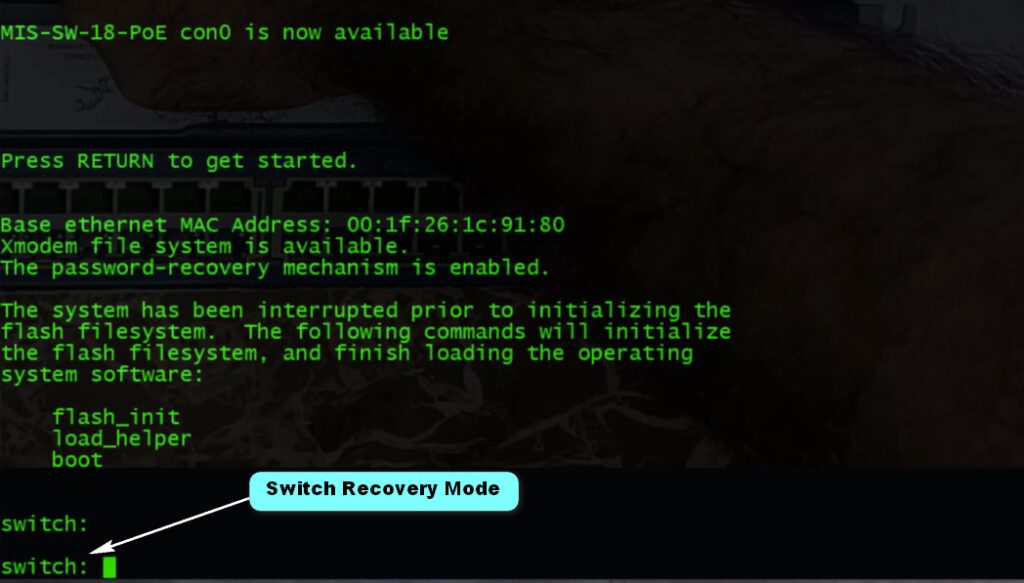Click the 'Base ethernet MAC Address:' label
1024x583 pixels.
(x=167, y=225)
